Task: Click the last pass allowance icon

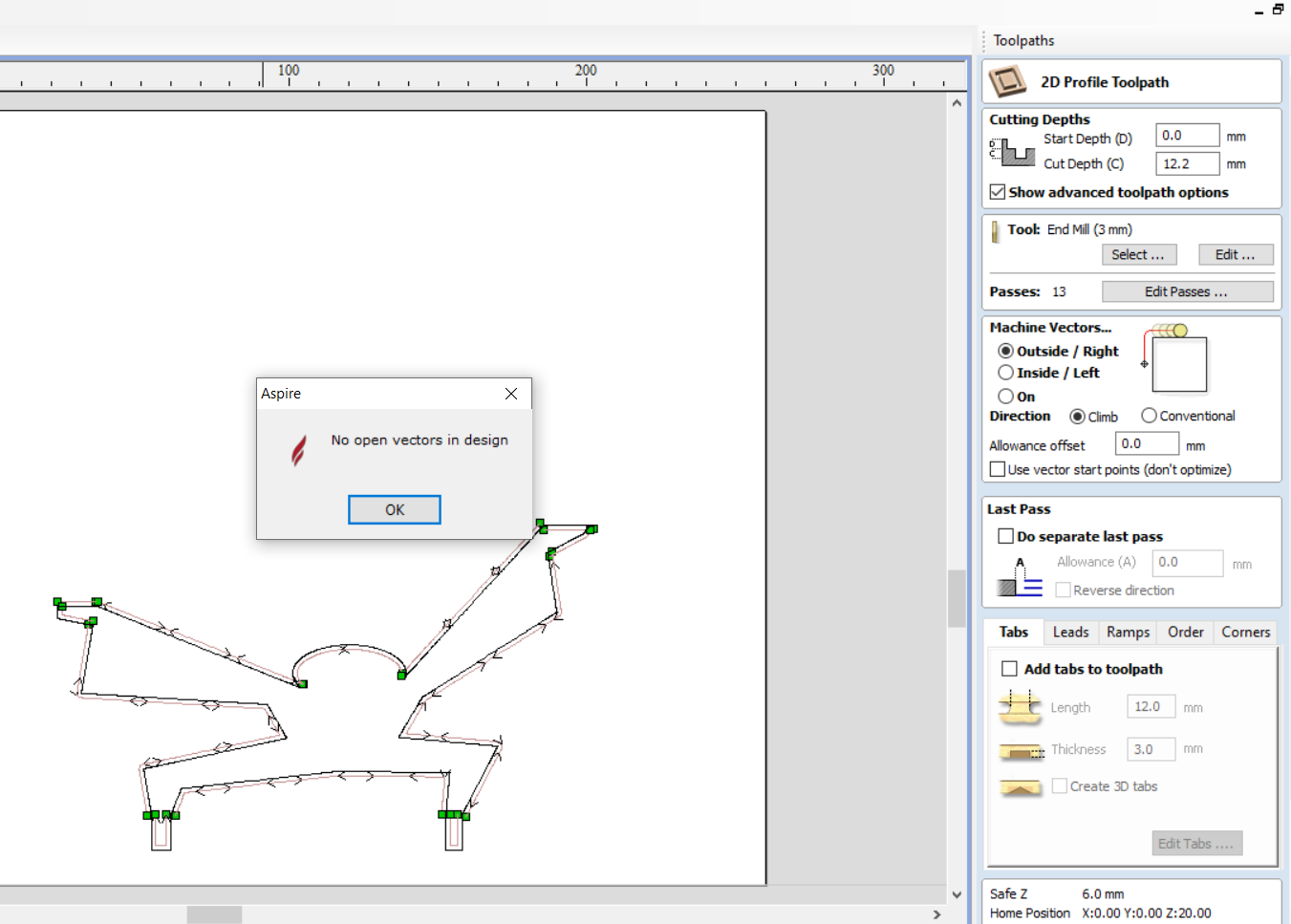Action: (1020, 577)
